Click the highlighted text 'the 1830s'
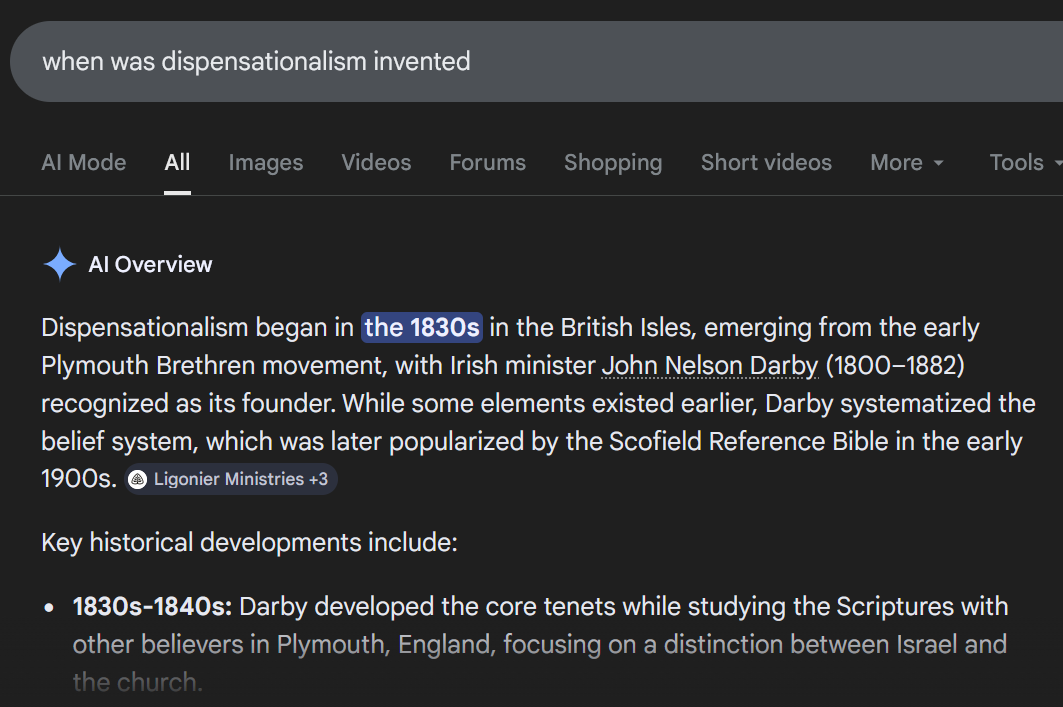 pyautogui.click(x=422, y=327)
